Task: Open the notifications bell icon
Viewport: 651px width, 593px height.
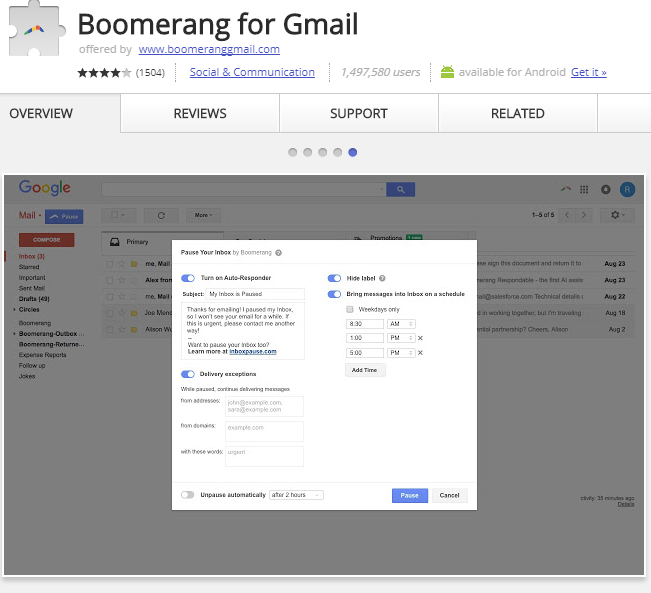Action: pyautogui.click(x=606, y=189)
